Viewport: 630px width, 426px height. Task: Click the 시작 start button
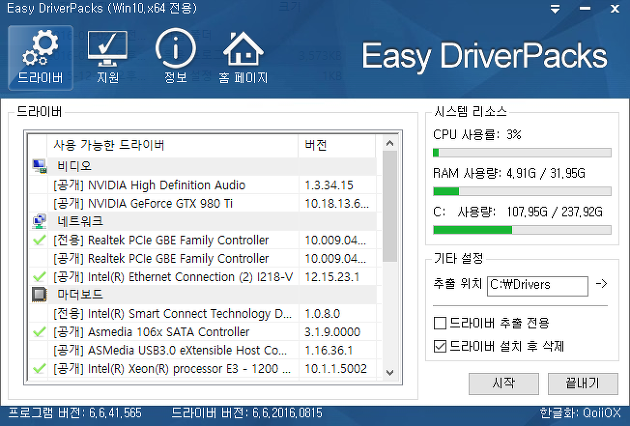[x=503, y=383]
